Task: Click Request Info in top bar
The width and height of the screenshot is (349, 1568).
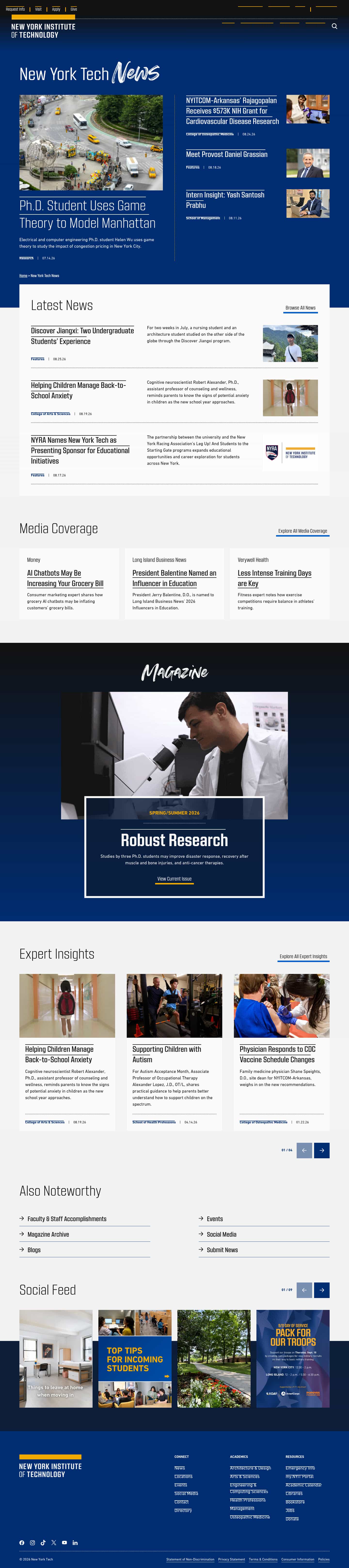Action: [x=15, y=9]
